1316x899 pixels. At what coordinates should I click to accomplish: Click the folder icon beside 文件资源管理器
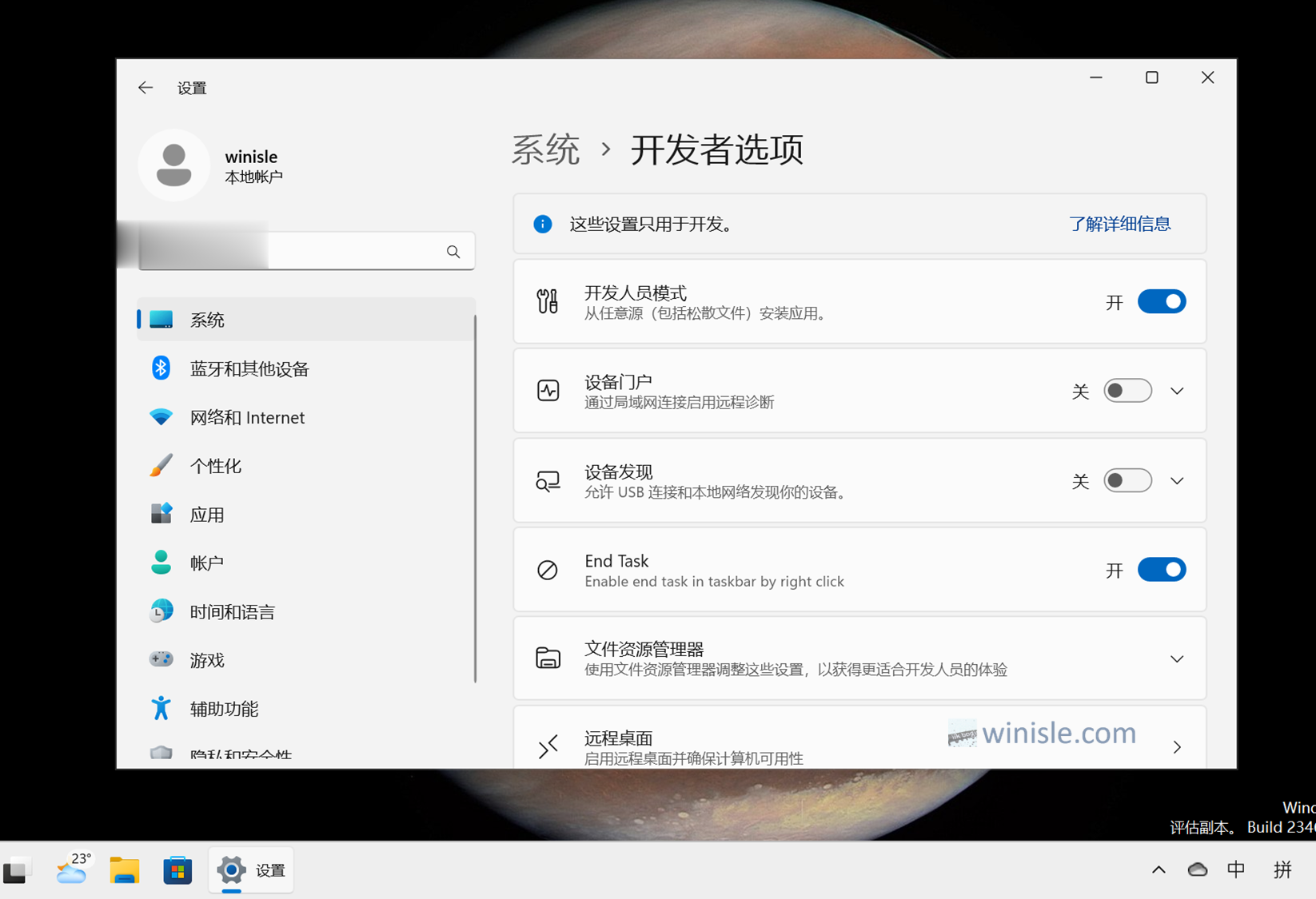click(548, 658)
